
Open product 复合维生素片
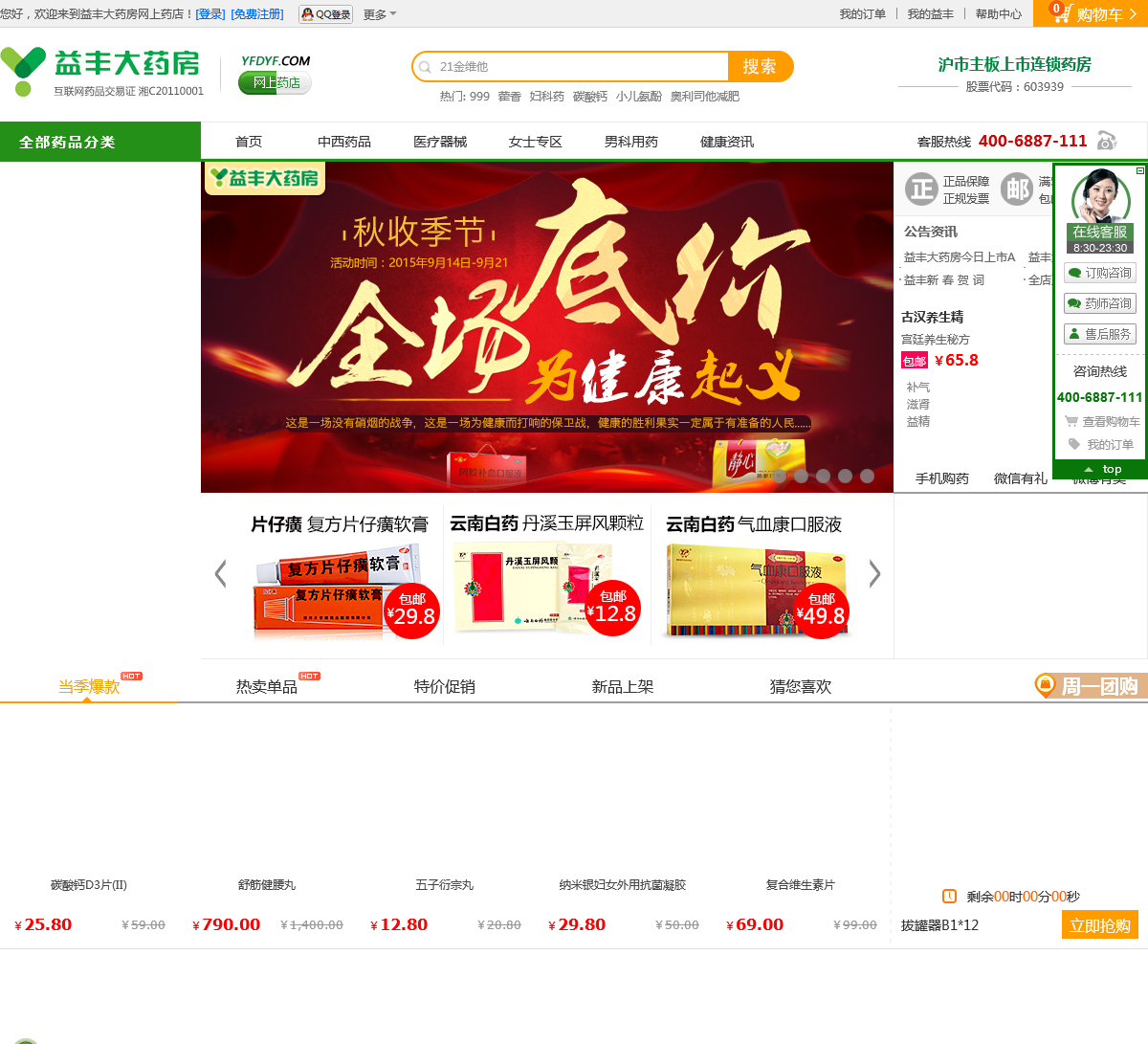click(801, 885)
